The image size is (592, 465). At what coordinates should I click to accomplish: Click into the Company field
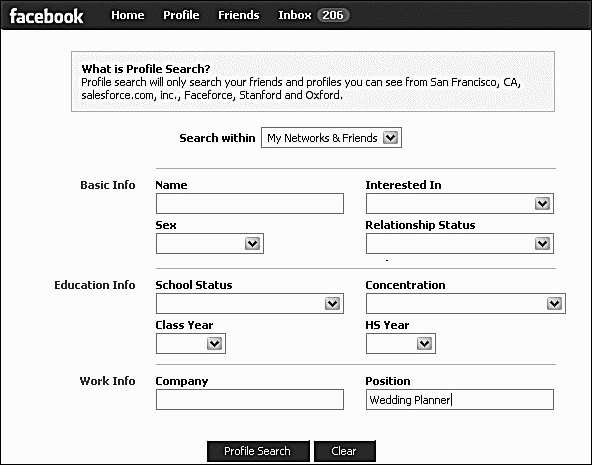click(x=250, y=399)
